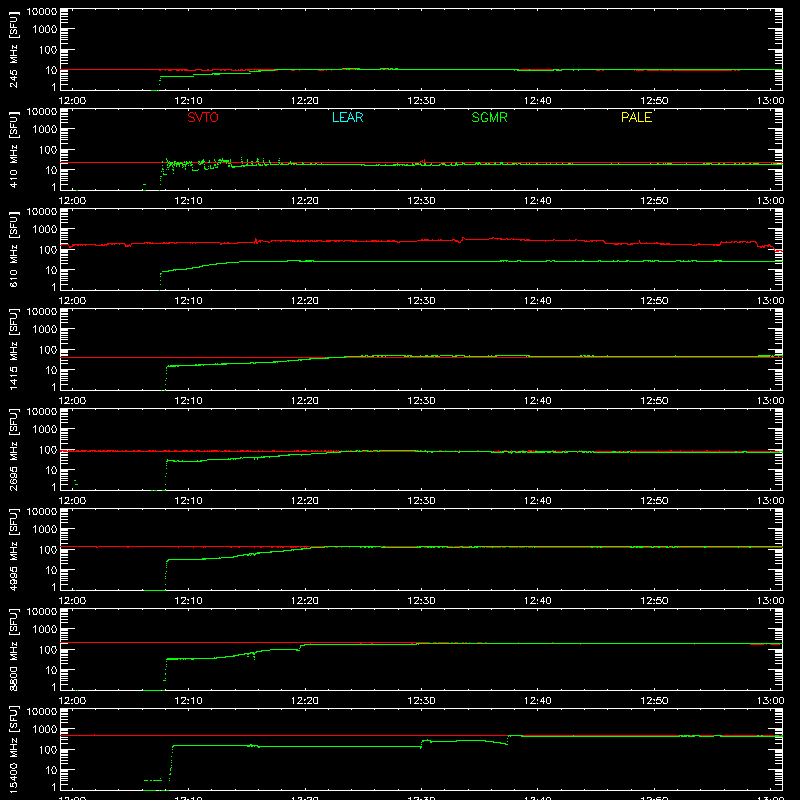
Task: Click 12:30 tick under the 1415 MHz plot
Action: [421, 401]
